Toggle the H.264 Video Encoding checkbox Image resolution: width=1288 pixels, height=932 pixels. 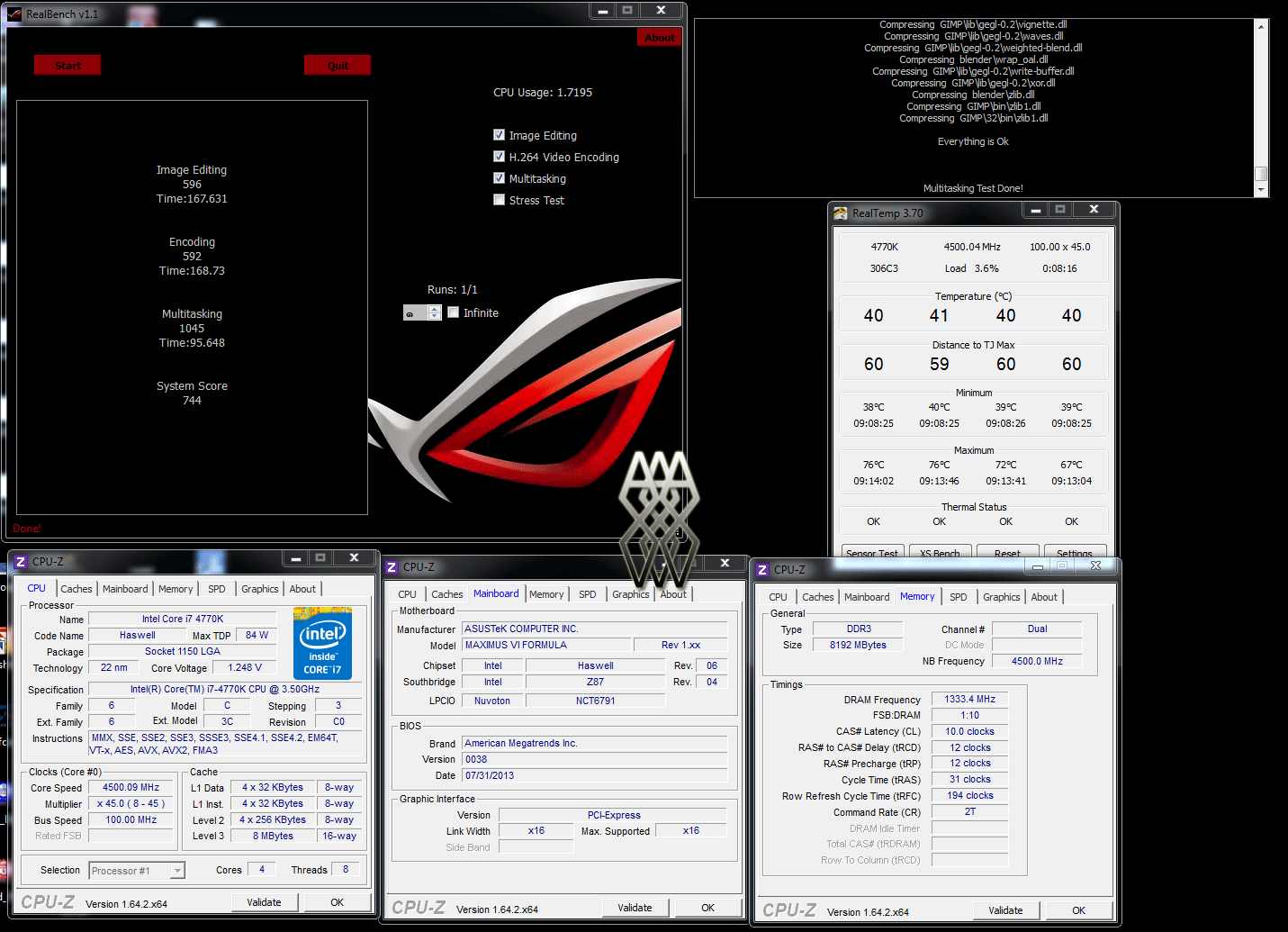point(499,157)
